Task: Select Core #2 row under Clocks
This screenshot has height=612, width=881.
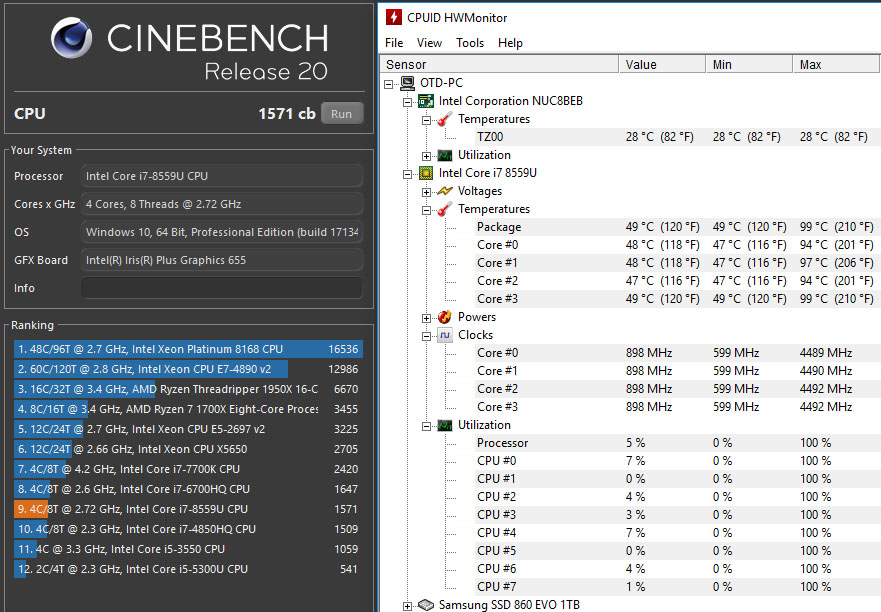Action: coord(676,389)
